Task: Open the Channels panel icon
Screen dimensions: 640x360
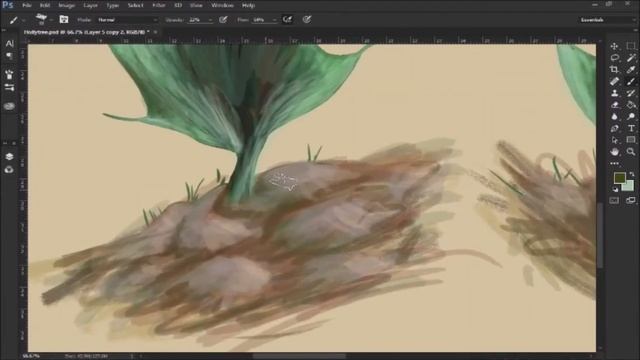Action: (x=9, y=169)
